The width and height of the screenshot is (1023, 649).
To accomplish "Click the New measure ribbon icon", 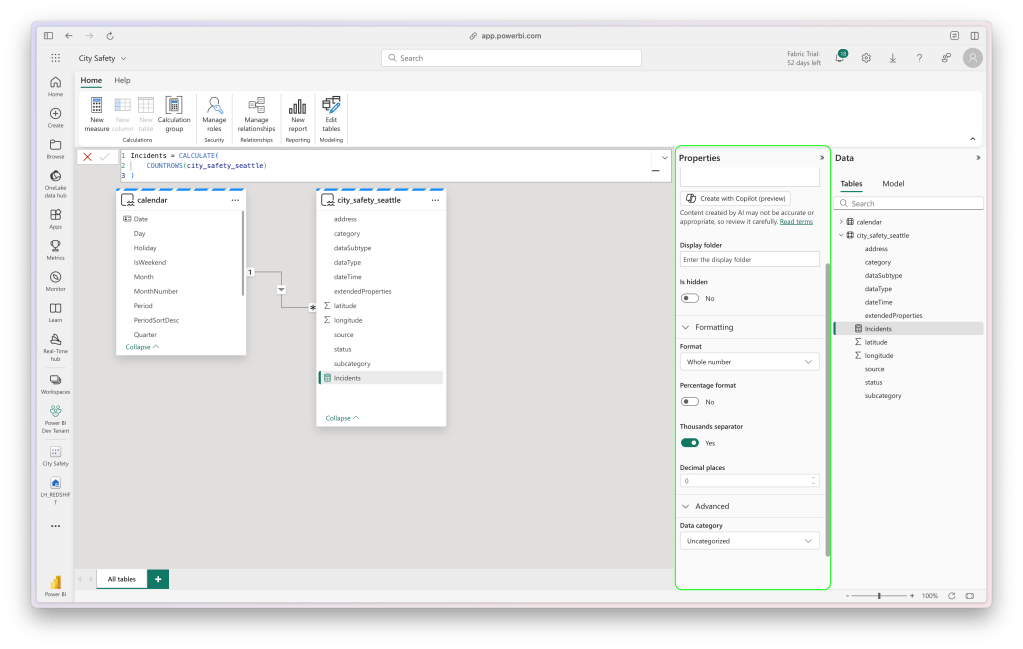I will (97, 114).
